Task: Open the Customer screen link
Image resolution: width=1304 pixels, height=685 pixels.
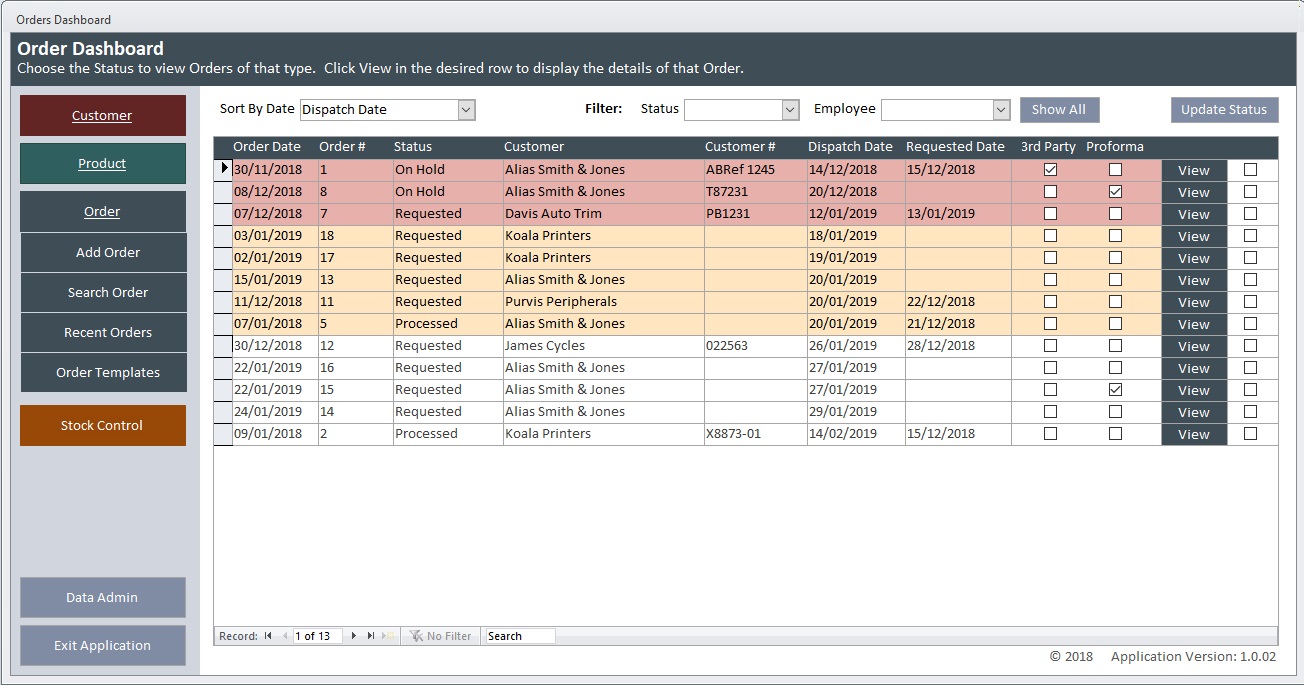Action: [x=103, y=115]
